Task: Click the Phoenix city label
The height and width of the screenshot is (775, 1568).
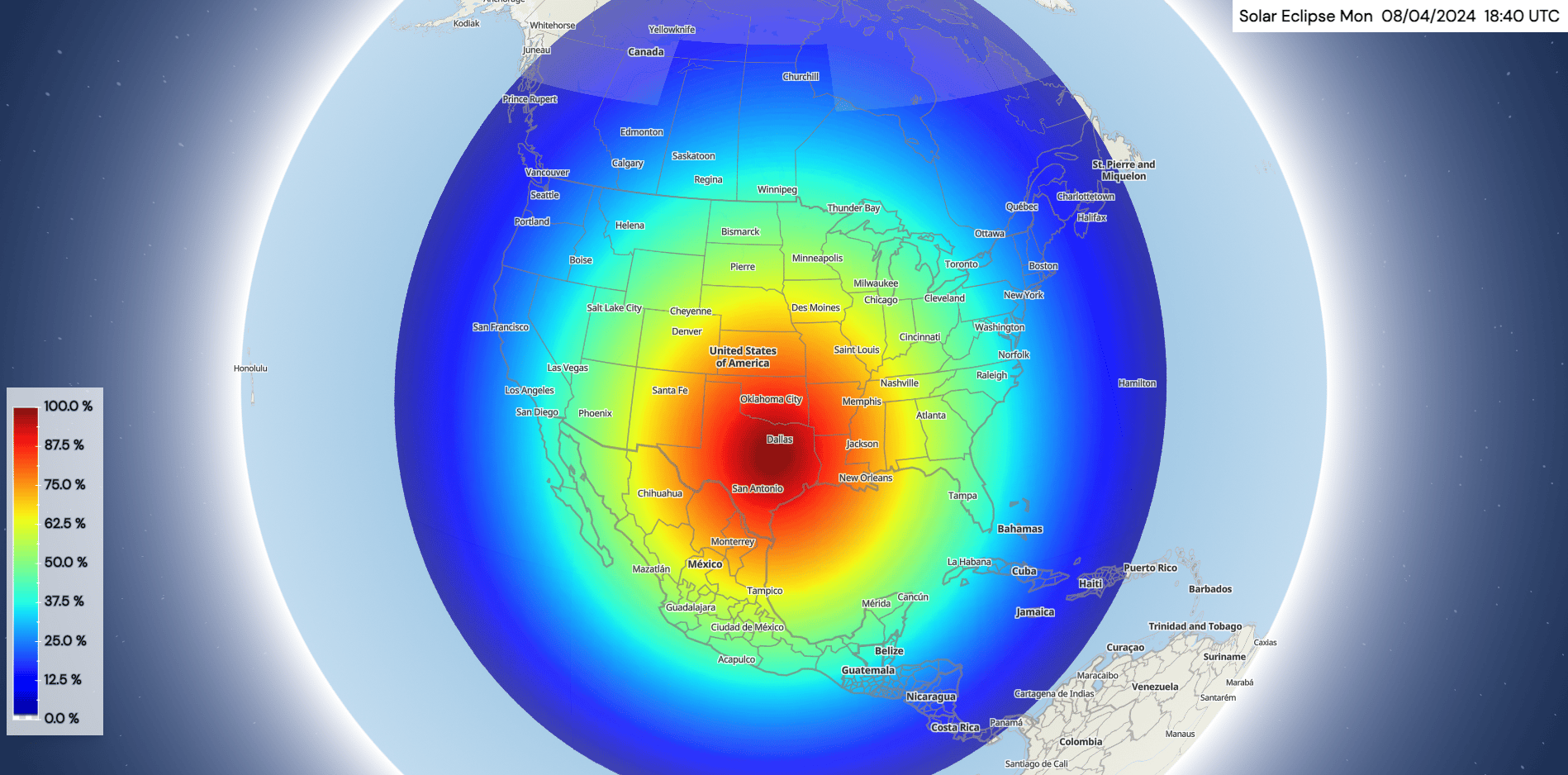Action: [595, 413]
